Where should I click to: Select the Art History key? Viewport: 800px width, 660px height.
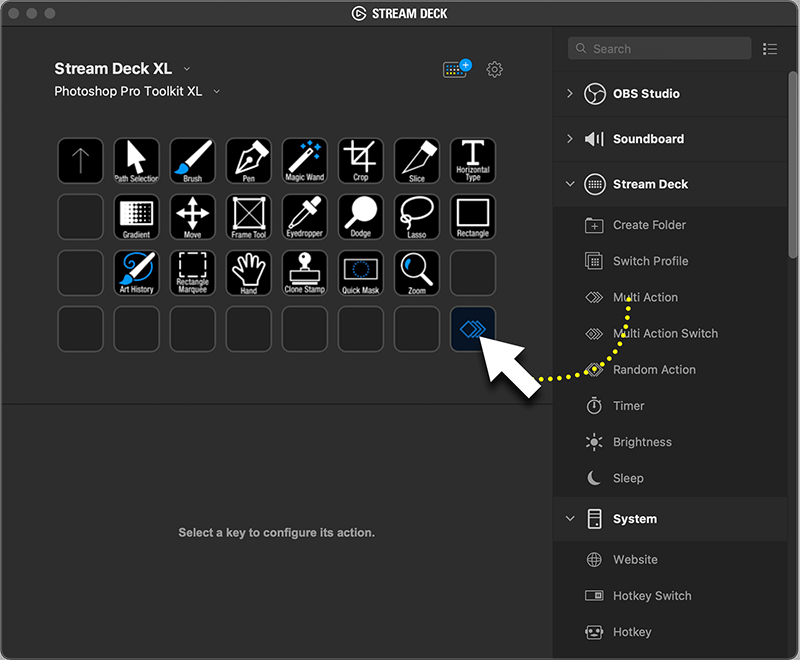coord(137,273)
